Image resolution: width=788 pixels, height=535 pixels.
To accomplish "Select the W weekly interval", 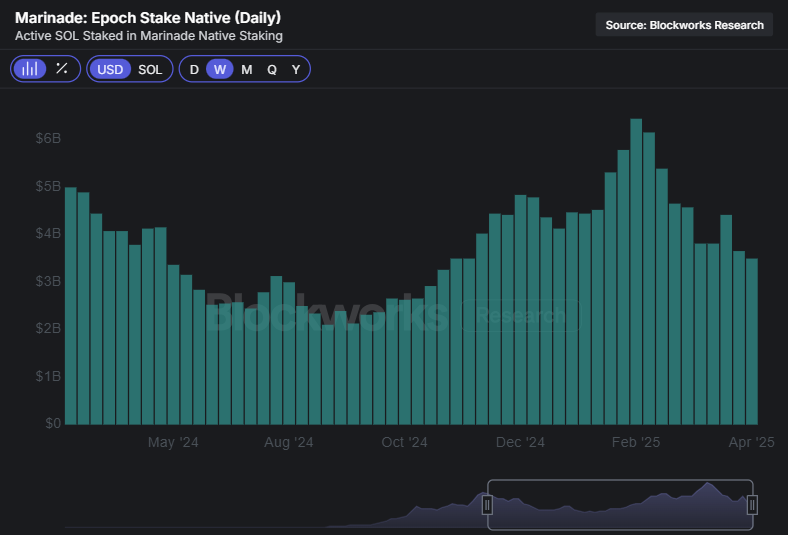I will 220,69.
